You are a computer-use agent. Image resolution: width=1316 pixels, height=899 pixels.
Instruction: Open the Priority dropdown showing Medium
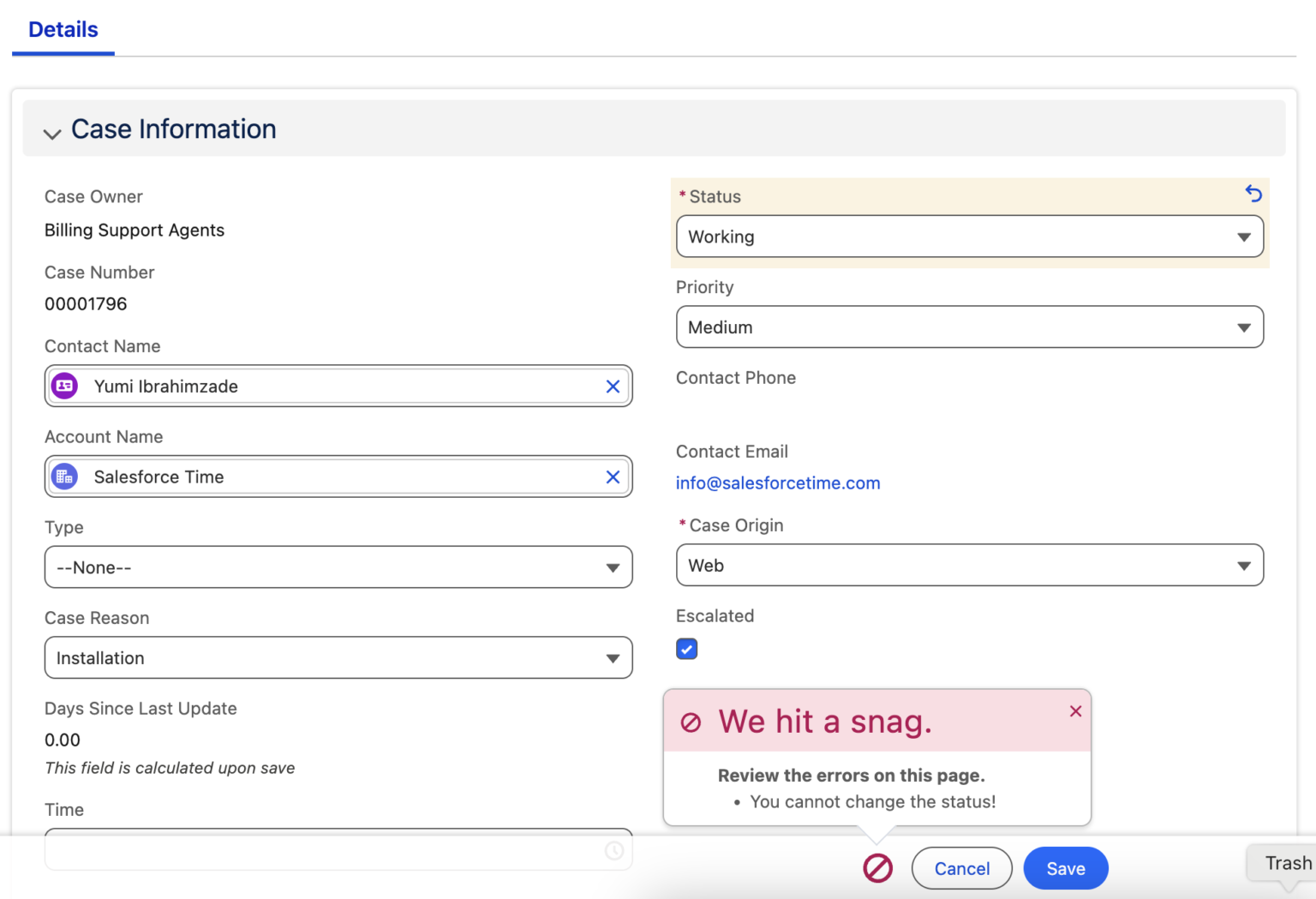pyautogui.click(x=970, y=327)
